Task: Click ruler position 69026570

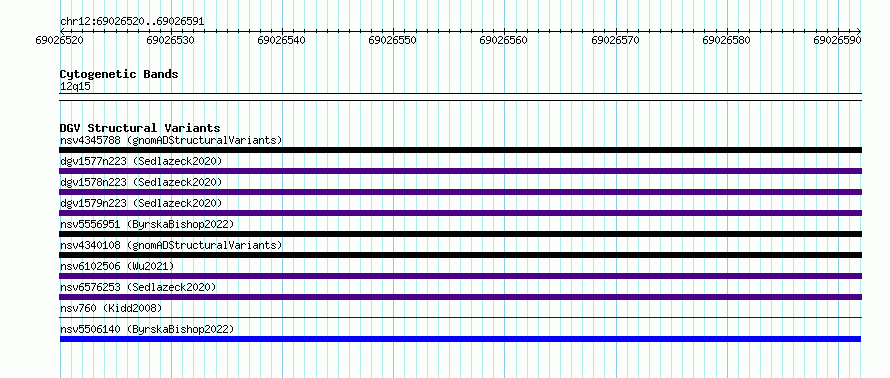Action: coord(615,40)
